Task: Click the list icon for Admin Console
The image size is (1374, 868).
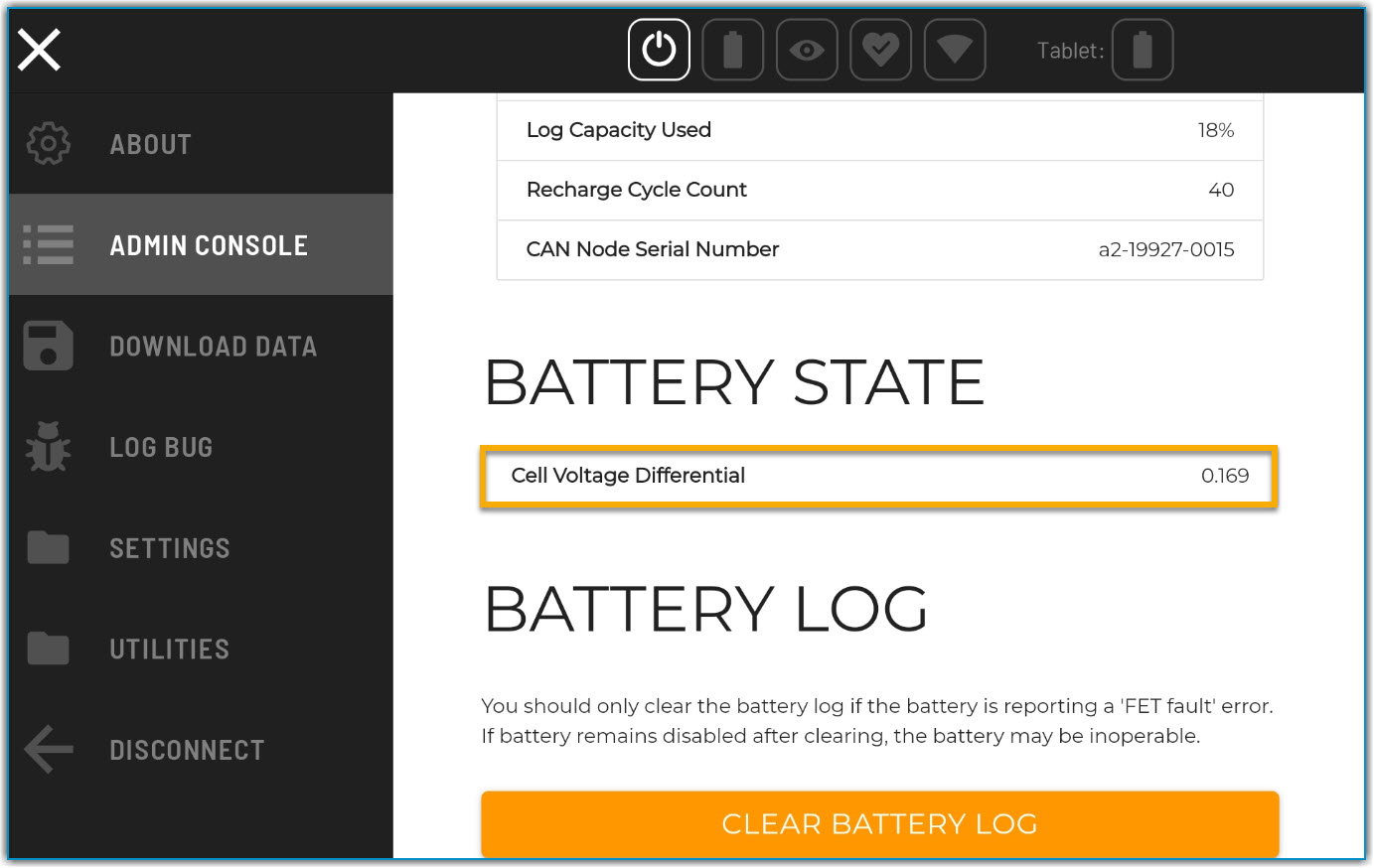Action: 48,244
